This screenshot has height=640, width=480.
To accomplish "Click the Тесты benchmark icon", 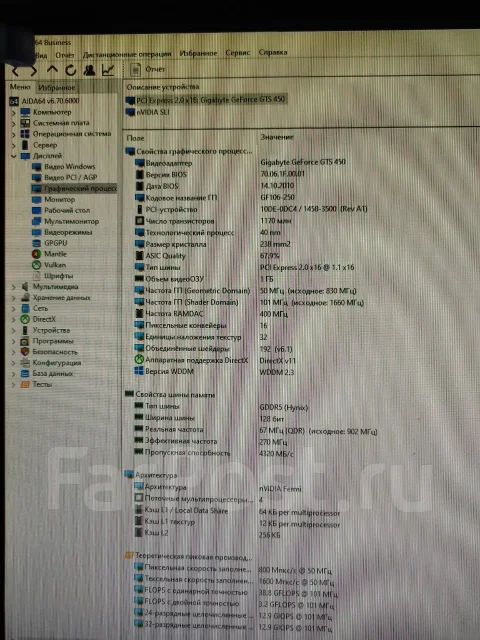I will tap(25, 384).
